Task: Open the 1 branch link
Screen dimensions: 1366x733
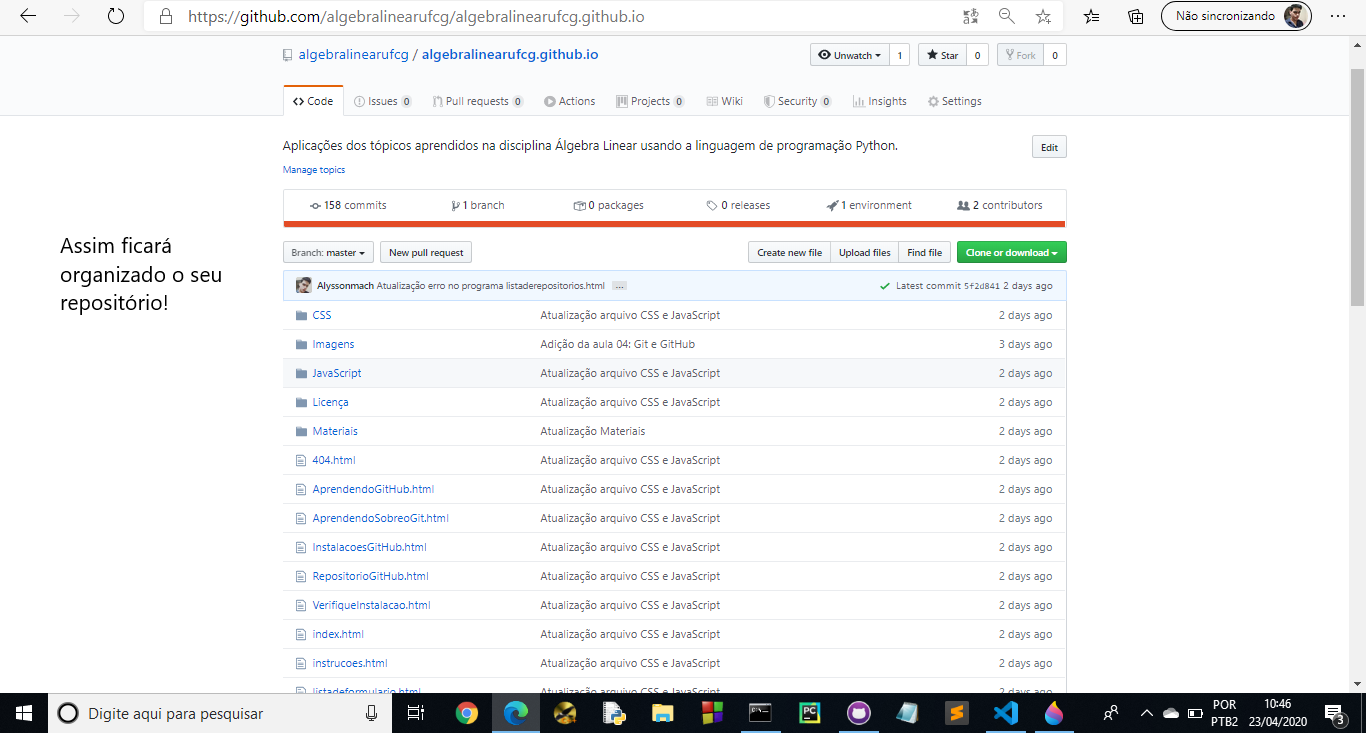Action: pyautogui.click(x=478, y=205)
